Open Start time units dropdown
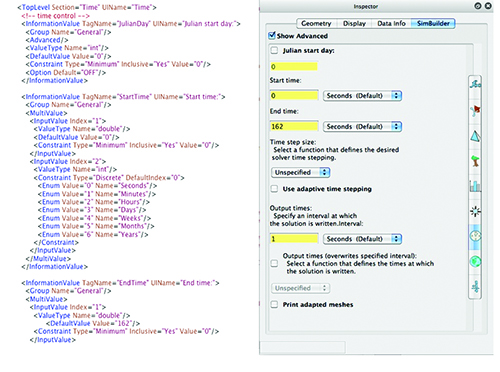Screen dimensions: 500x372 tap(362, 96)
